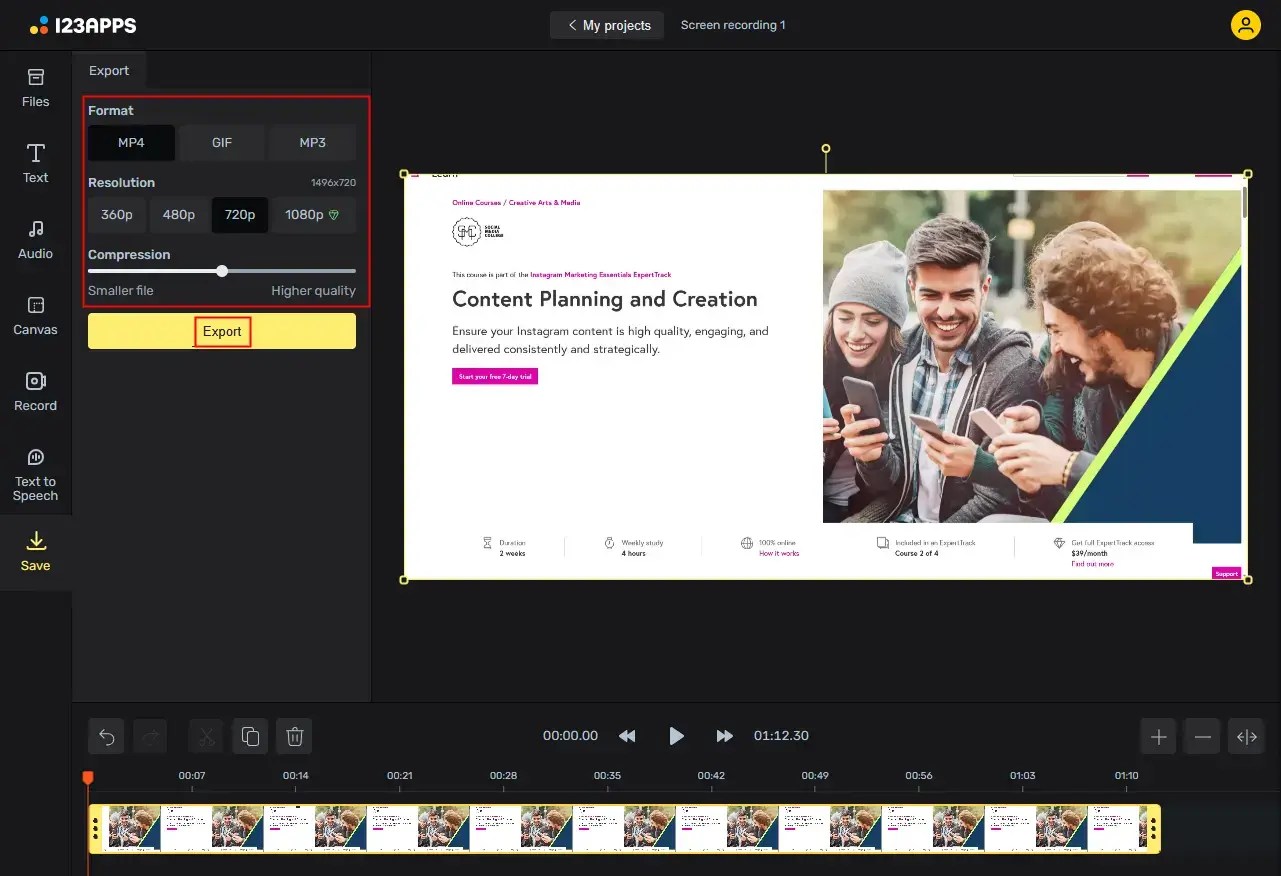Open the Canvas settings panel

coord(35,315)
